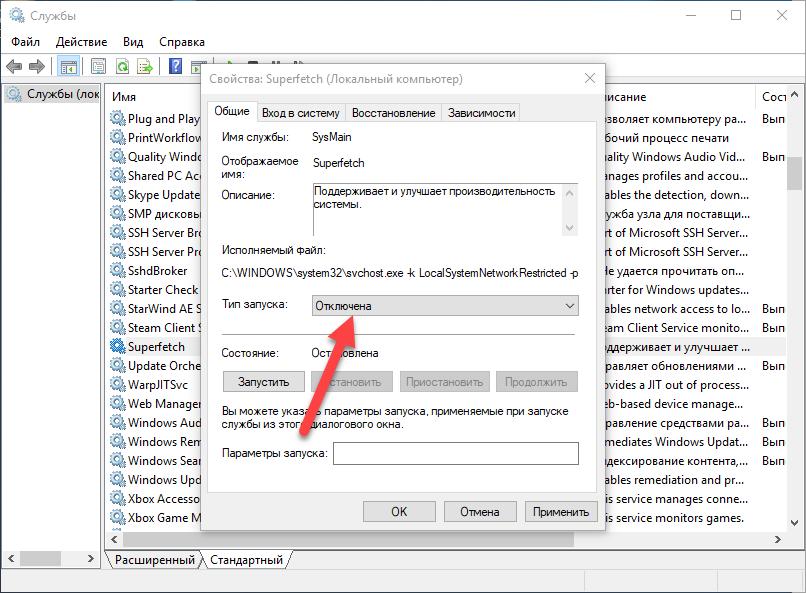Switch to the Вход в систему tab

pos(301,113)
